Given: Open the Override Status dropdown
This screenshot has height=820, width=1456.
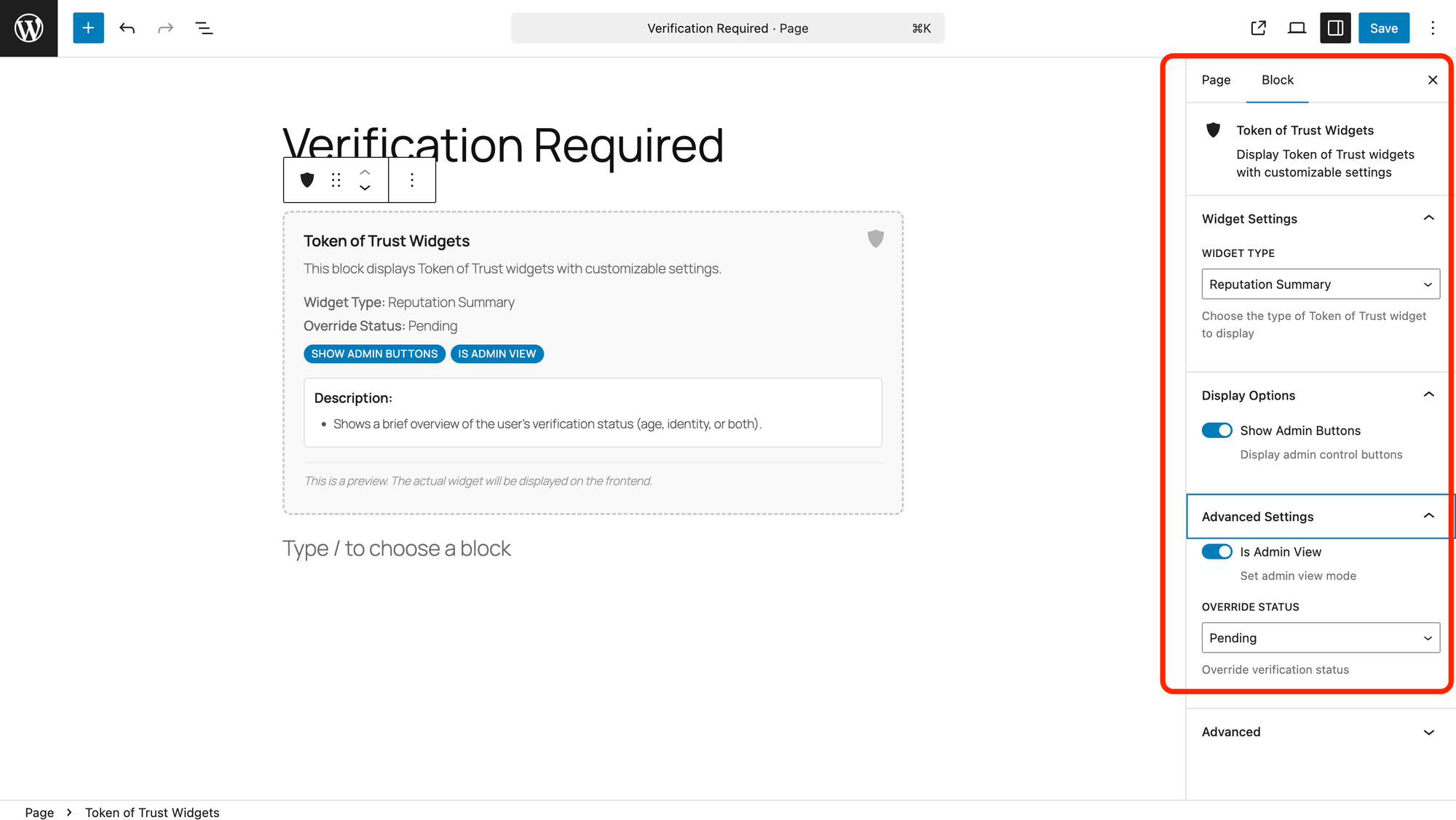Looking at the screenshot, I should (1320, 638).
